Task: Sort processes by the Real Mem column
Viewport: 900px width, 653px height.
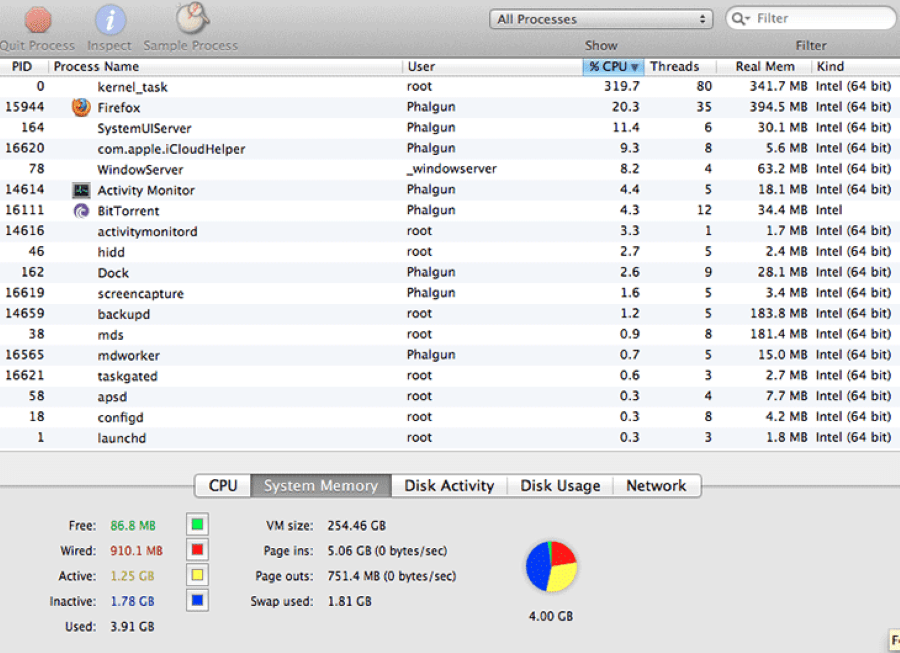Action: click(x=765, y=66)
